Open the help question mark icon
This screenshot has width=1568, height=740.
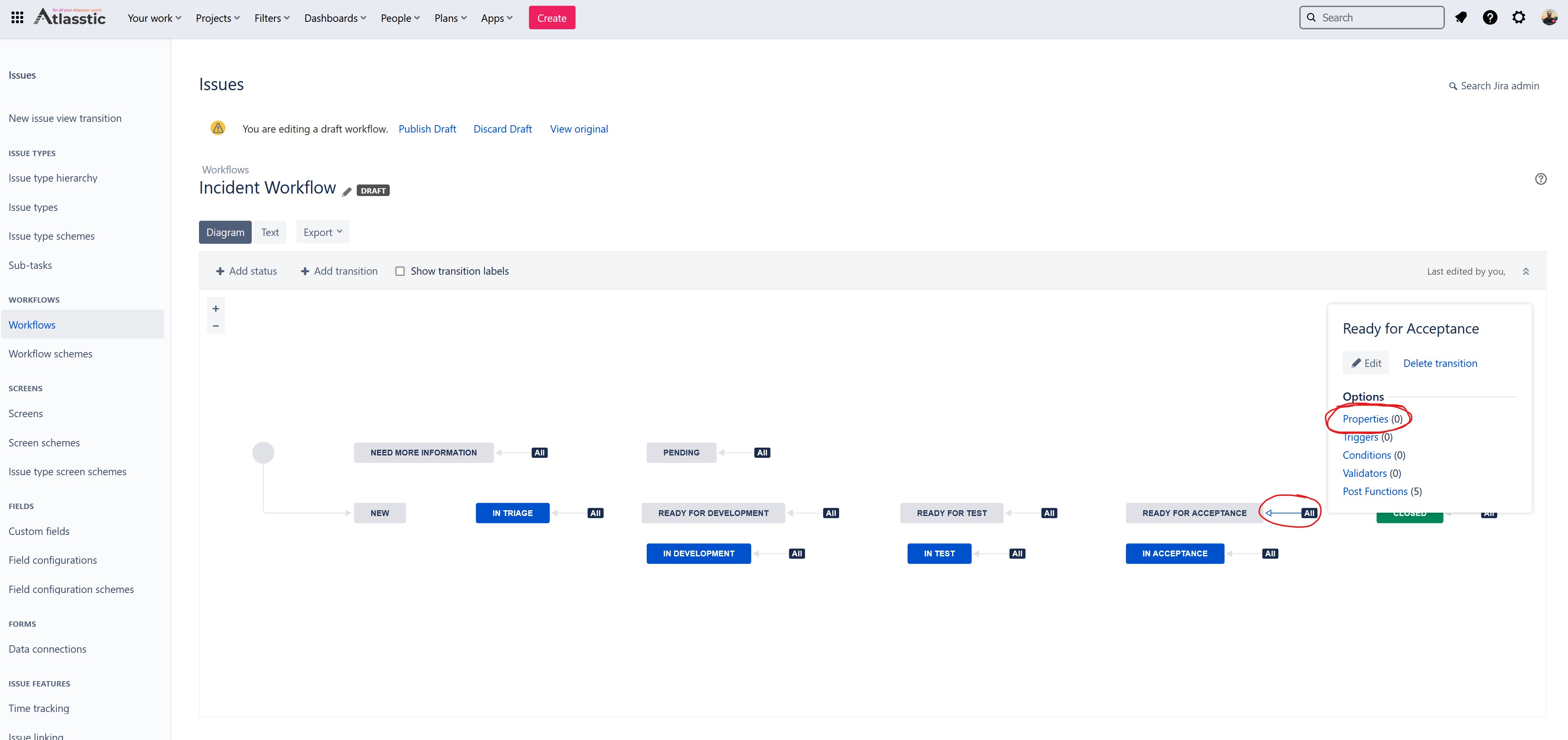[x=1489, y=18]
